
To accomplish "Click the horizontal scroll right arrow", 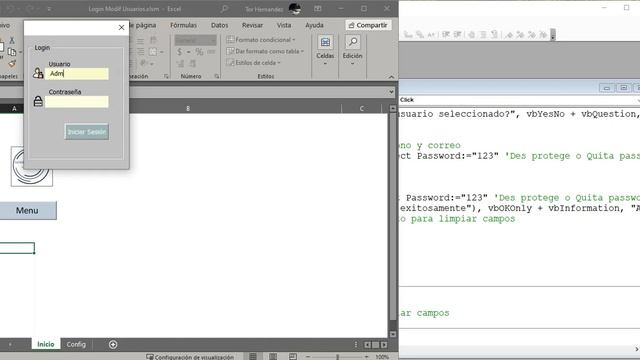I will point(384,345).
